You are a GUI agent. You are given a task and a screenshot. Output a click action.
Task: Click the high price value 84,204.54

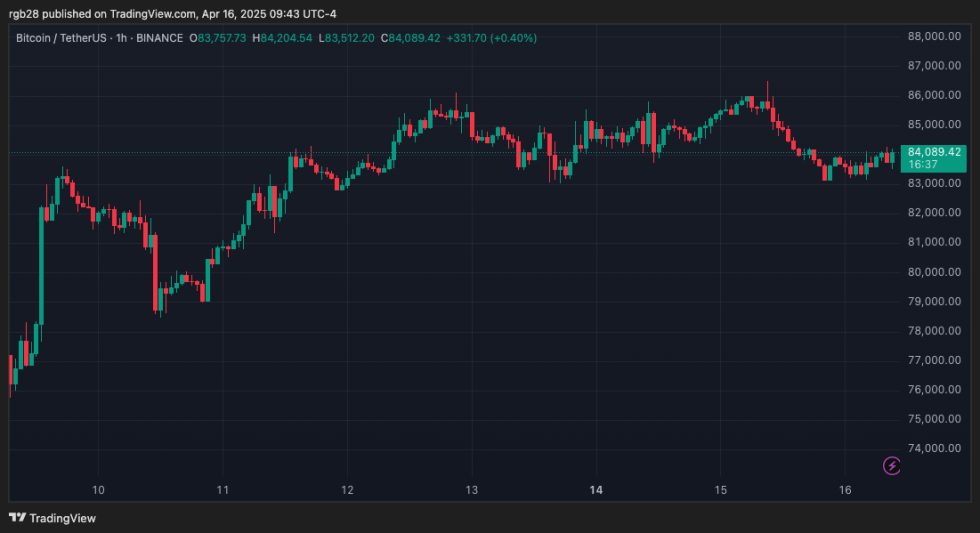click(288, 38)
